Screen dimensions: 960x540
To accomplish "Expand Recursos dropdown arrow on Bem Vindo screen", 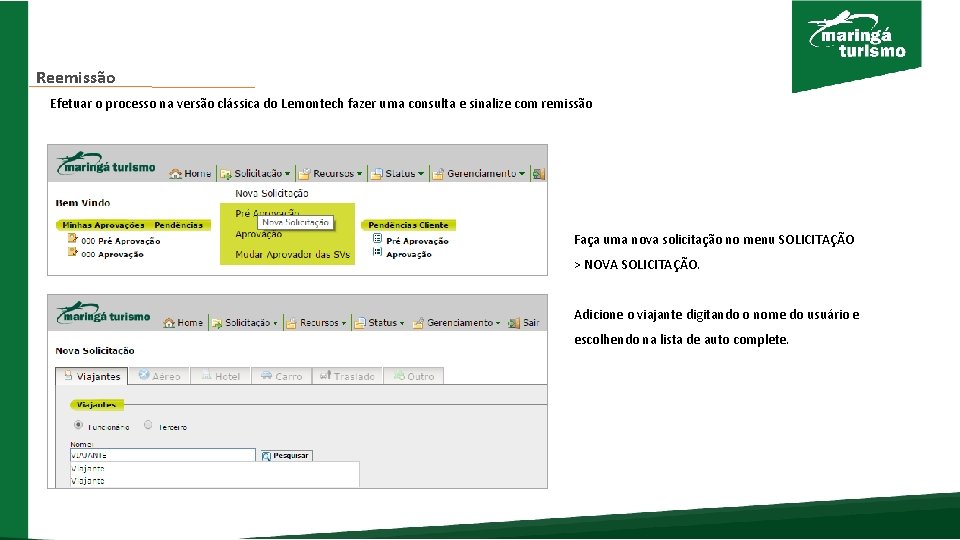I will pyautogui.click(x=359, y=174).
